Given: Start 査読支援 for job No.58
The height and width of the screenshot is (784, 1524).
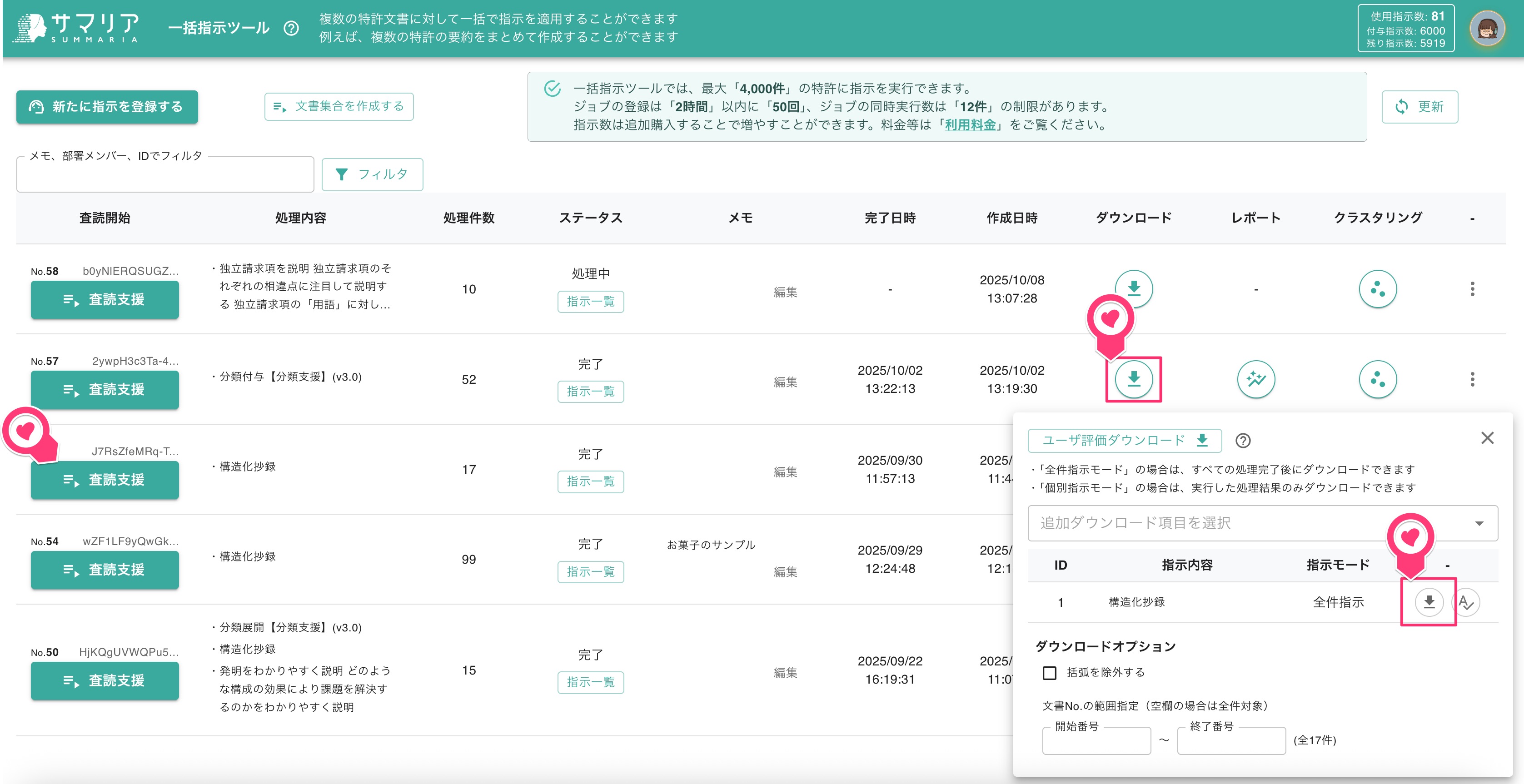Looking at the screenshot, I should (105, 300).
